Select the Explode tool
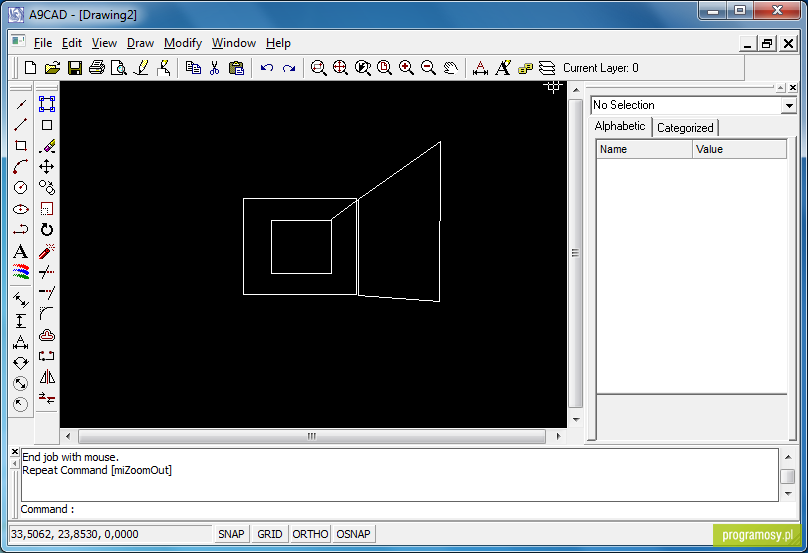 click(46, 252)
